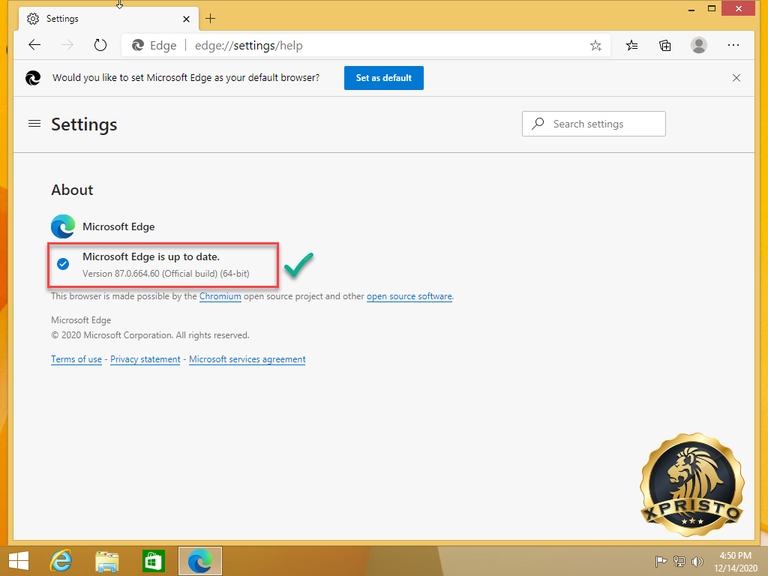Go back using the back arrow

click(x=34, y=45)
